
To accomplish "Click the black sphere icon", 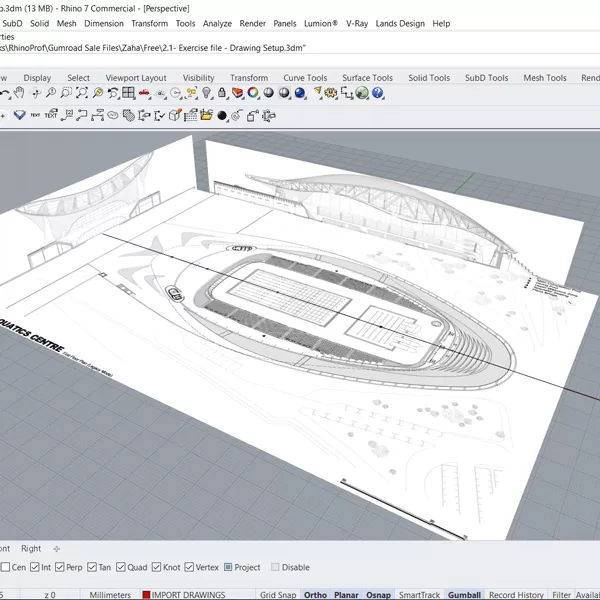I will coord(222,116).
